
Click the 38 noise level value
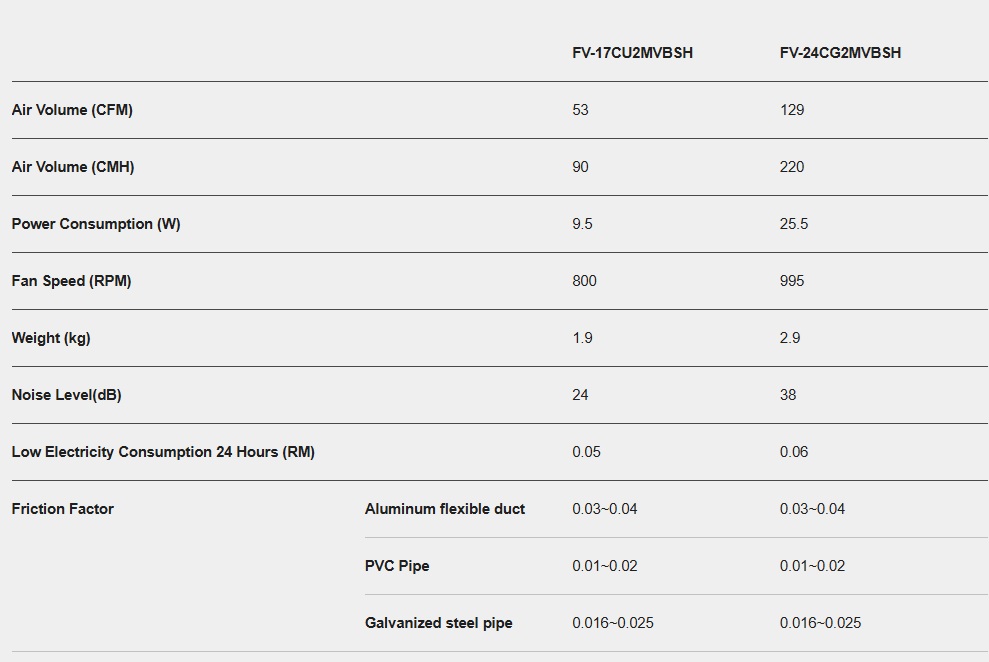[x=788, y=395]
